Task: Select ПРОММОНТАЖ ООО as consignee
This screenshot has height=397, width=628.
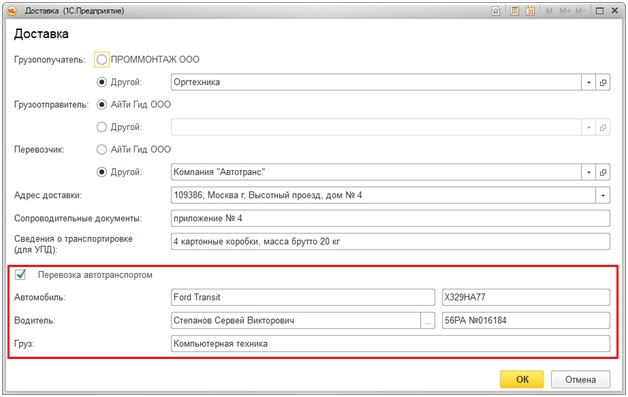Action: point(102,60)
